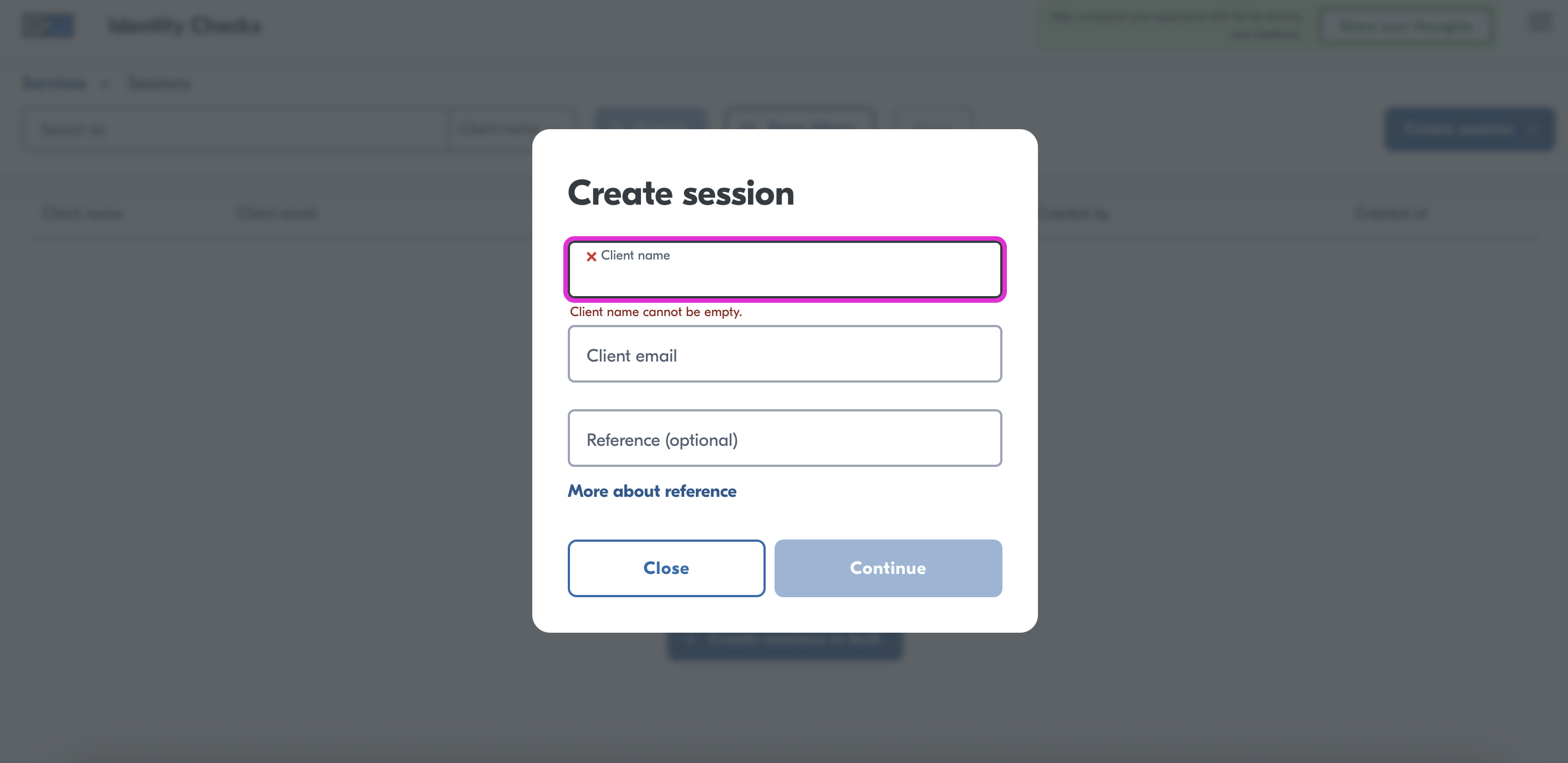Image resolution: width=1568 pixels, height=763 pixels.
Task: Click into the Client email input
Action: [x=785, y=353]
